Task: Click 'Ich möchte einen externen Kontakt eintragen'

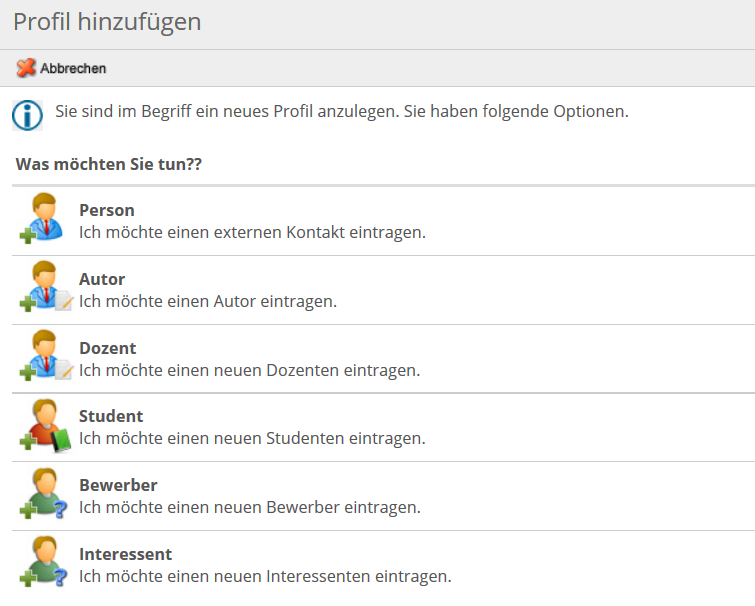Action: coord(252,232)
